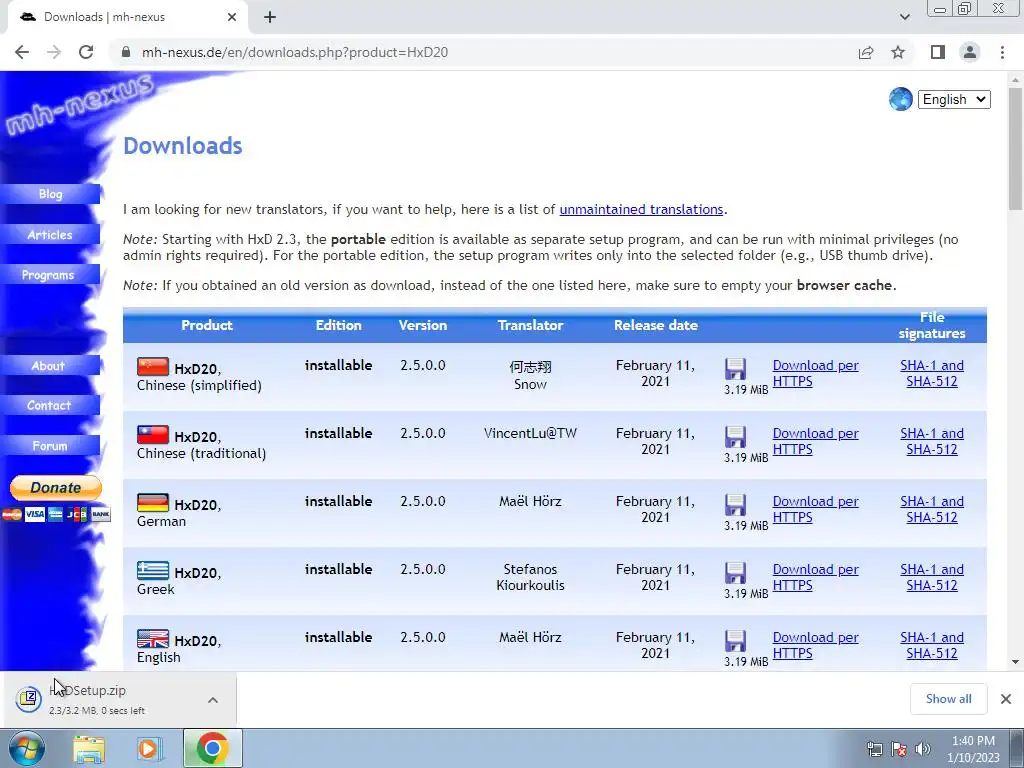Click the page vertical scrollbar thumb
Screen dimensions: 1024x768
pos(1015,149)
